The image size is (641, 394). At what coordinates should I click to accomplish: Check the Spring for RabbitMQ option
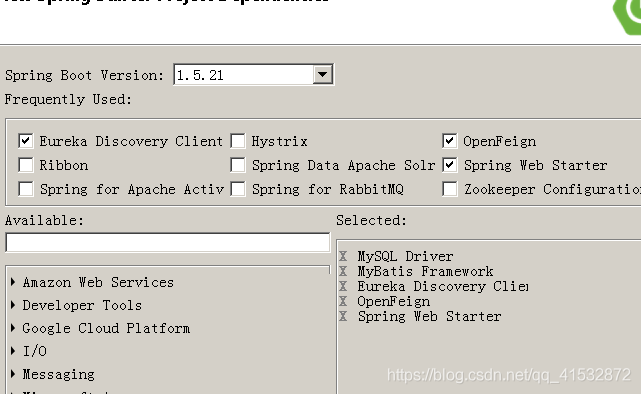click(x=238, y=189)
